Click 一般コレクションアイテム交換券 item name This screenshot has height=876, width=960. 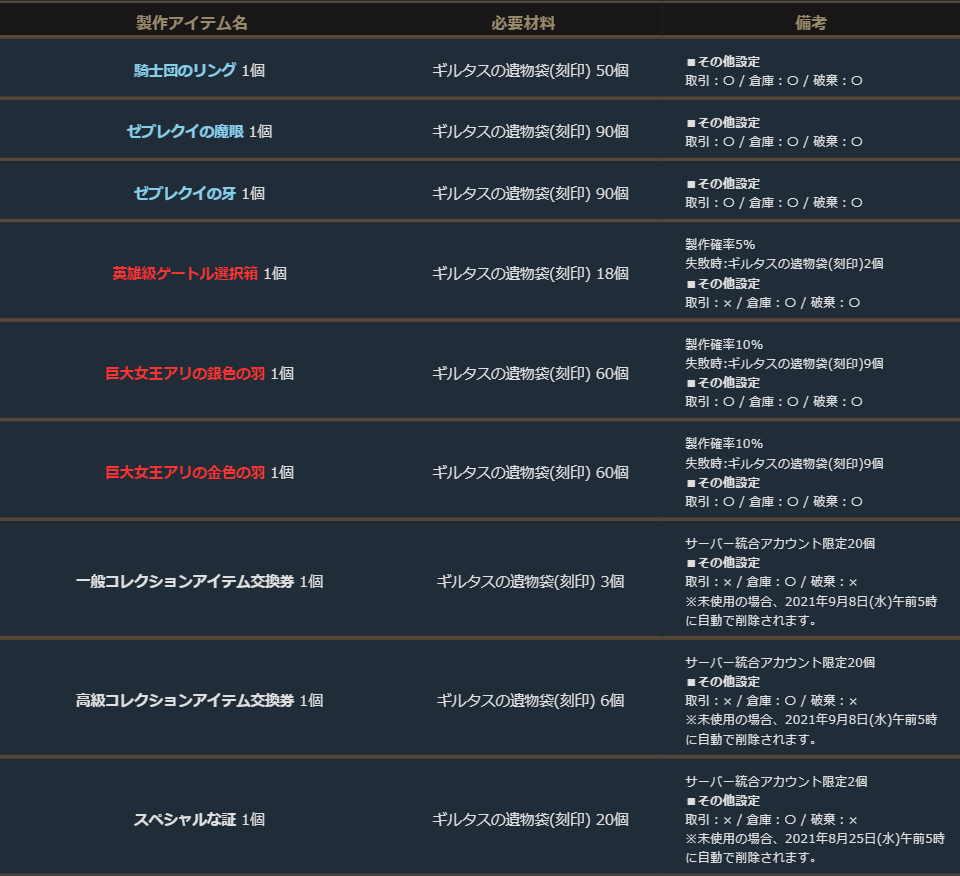[x=186, y=581]
